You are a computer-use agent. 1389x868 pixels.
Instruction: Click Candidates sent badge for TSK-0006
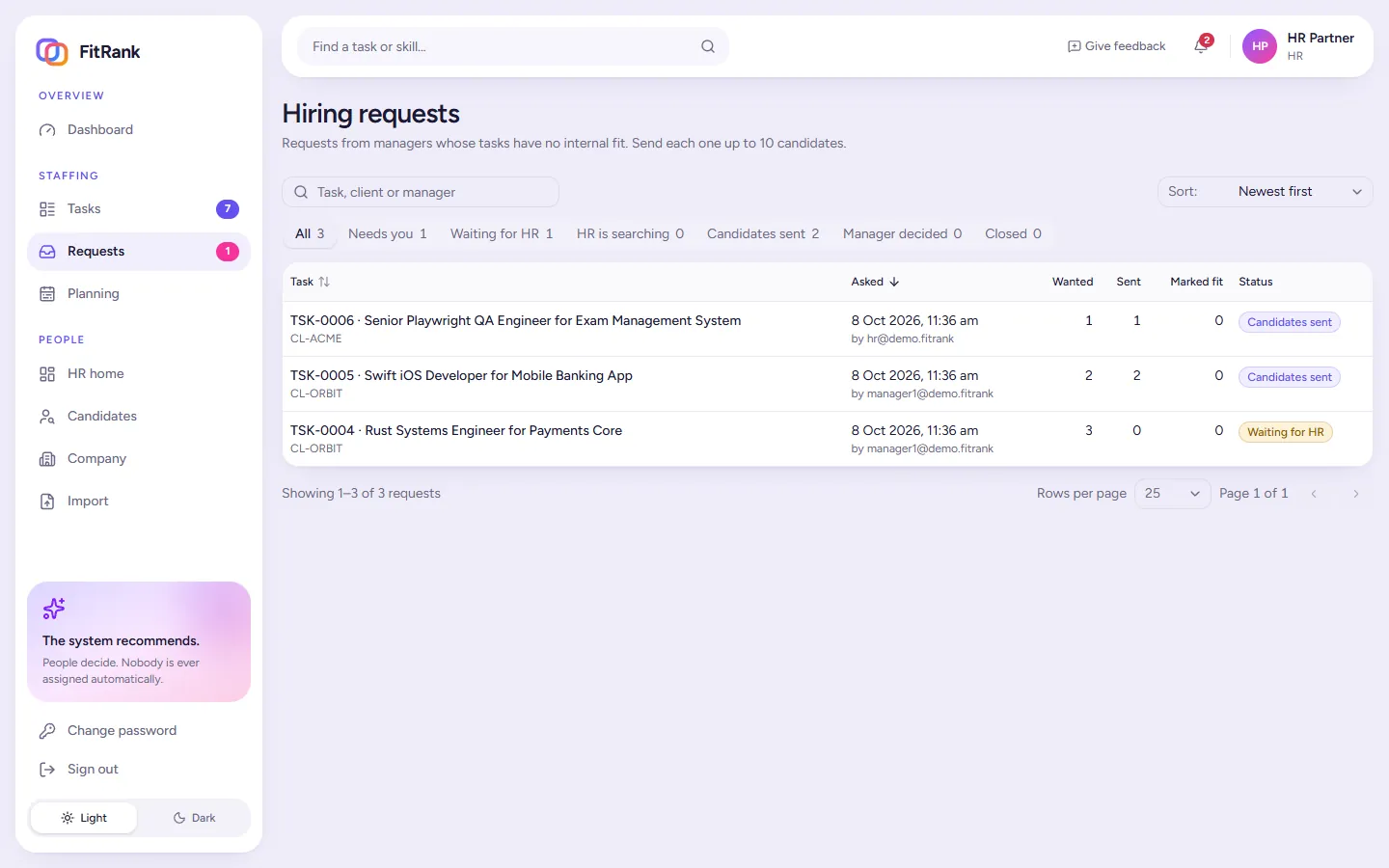(1290, 322)
